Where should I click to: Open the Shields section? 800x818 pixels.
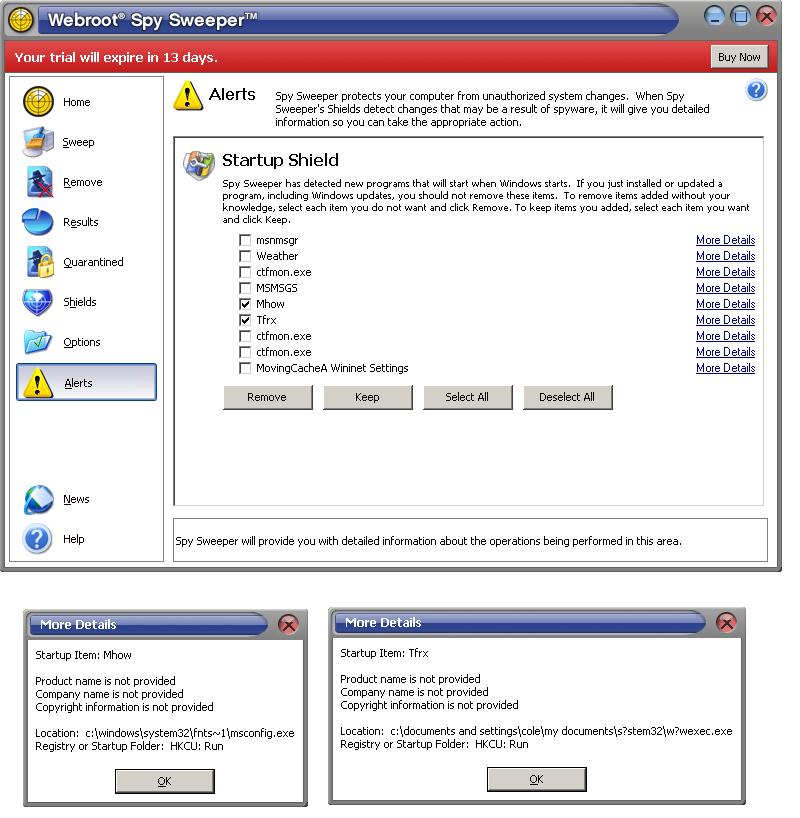80,302
